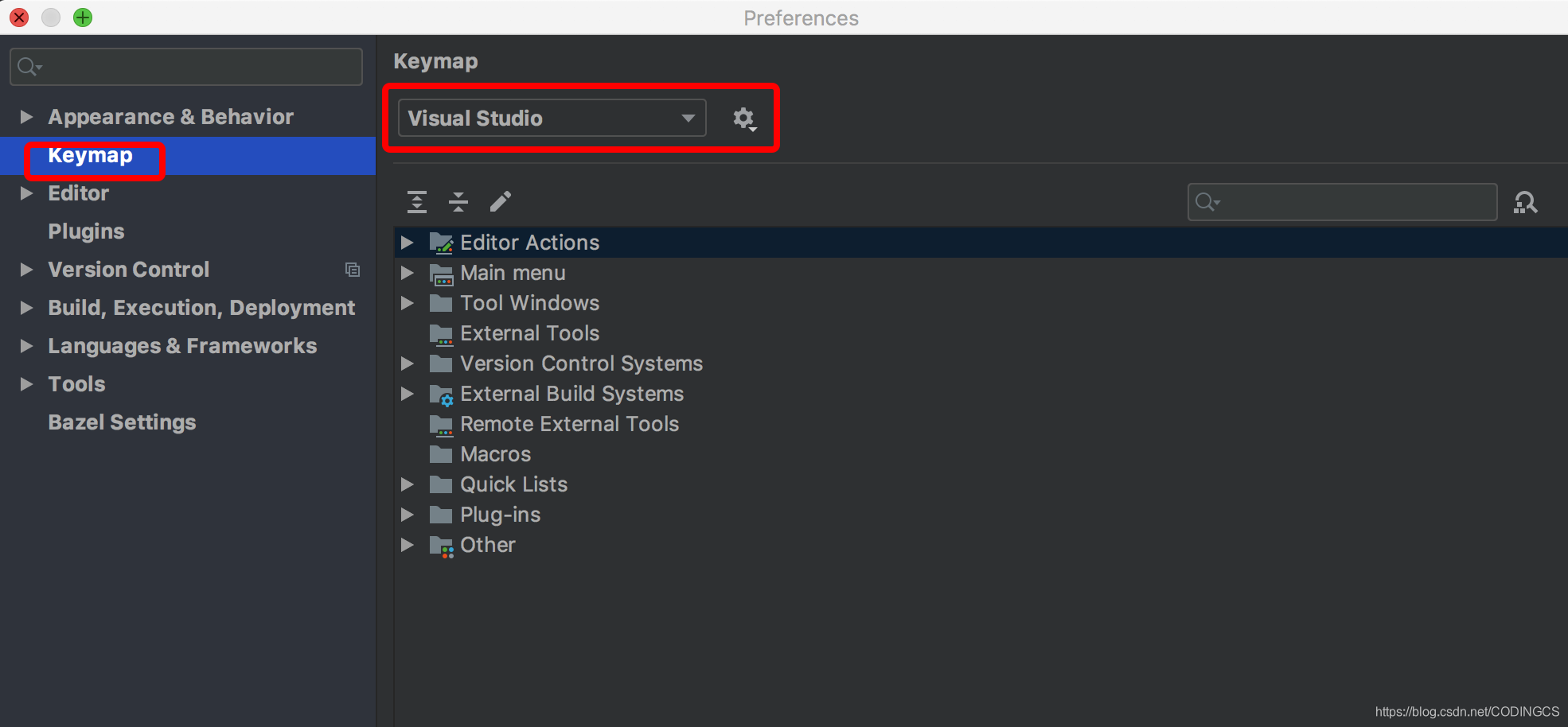Click the green zoom window button
The image size is (1568, 727).
pos(83,17)
